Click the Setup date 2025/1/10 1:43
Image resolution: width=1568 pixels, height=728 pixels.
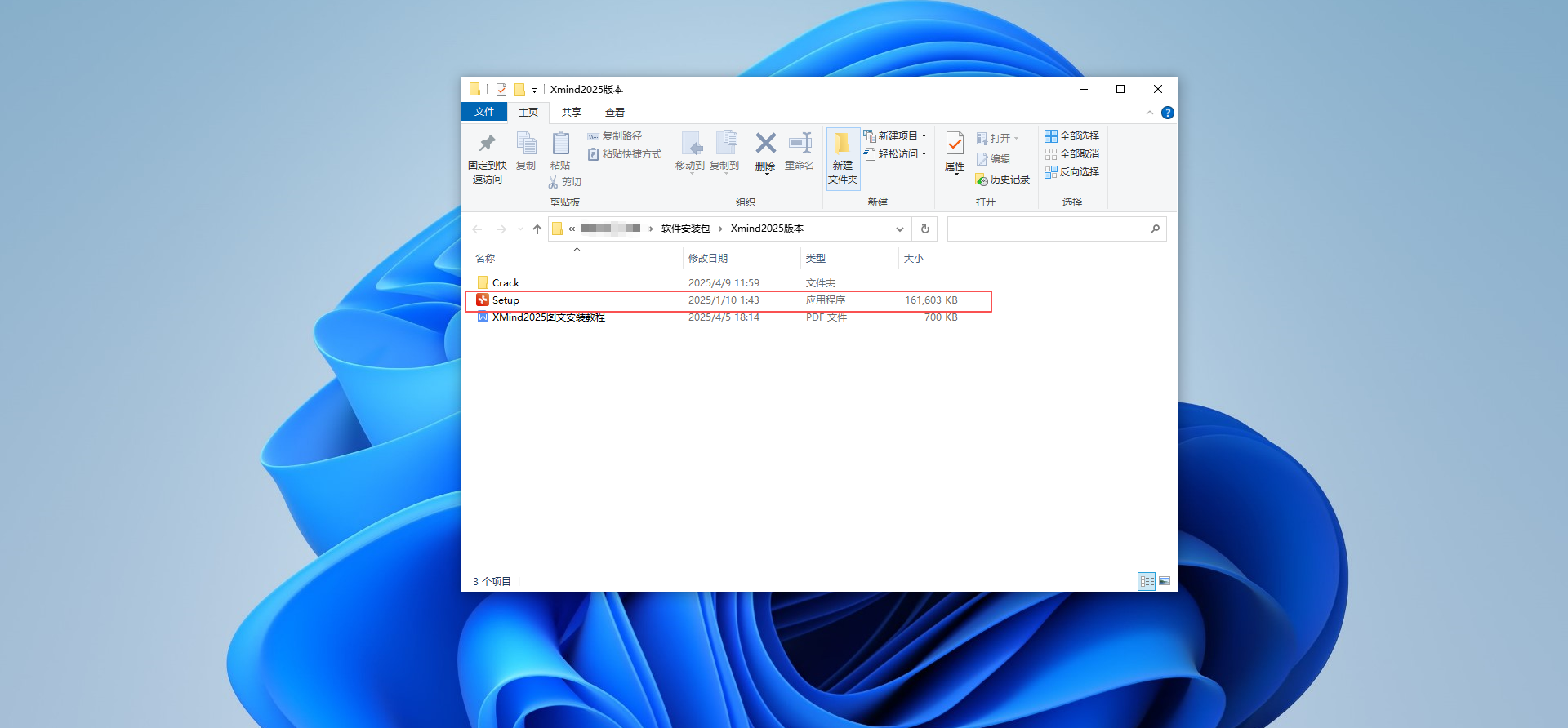724,300
